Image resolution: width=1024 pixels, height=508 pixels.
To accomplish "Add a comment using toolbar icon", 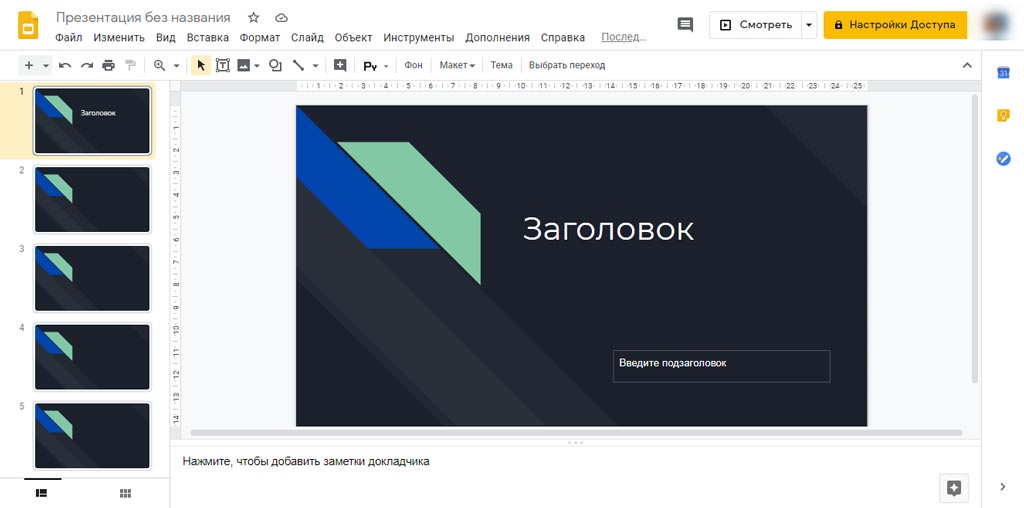I will [340, 65].
